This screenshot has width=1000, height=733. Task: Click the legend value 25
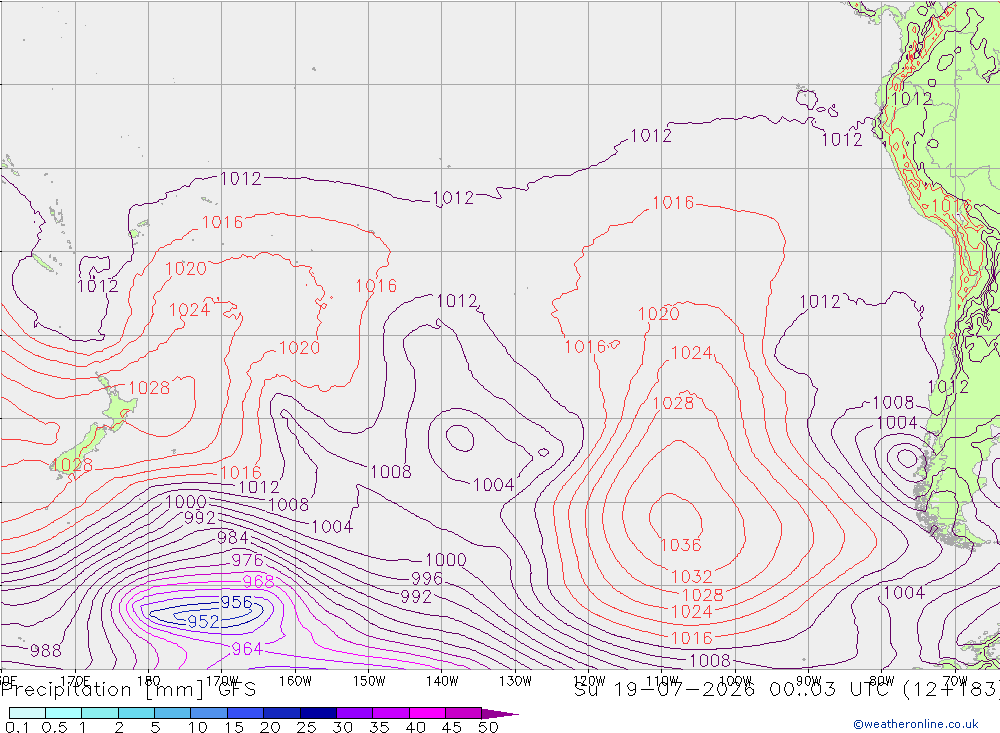pos(306,727)
